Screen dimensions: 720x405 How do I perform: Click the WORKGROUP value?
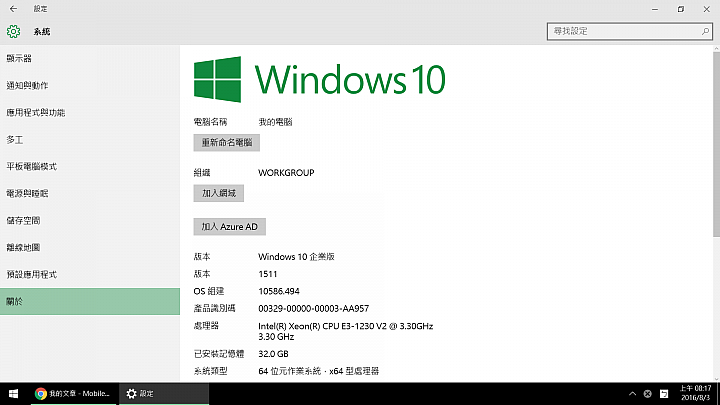click(286, 173)
